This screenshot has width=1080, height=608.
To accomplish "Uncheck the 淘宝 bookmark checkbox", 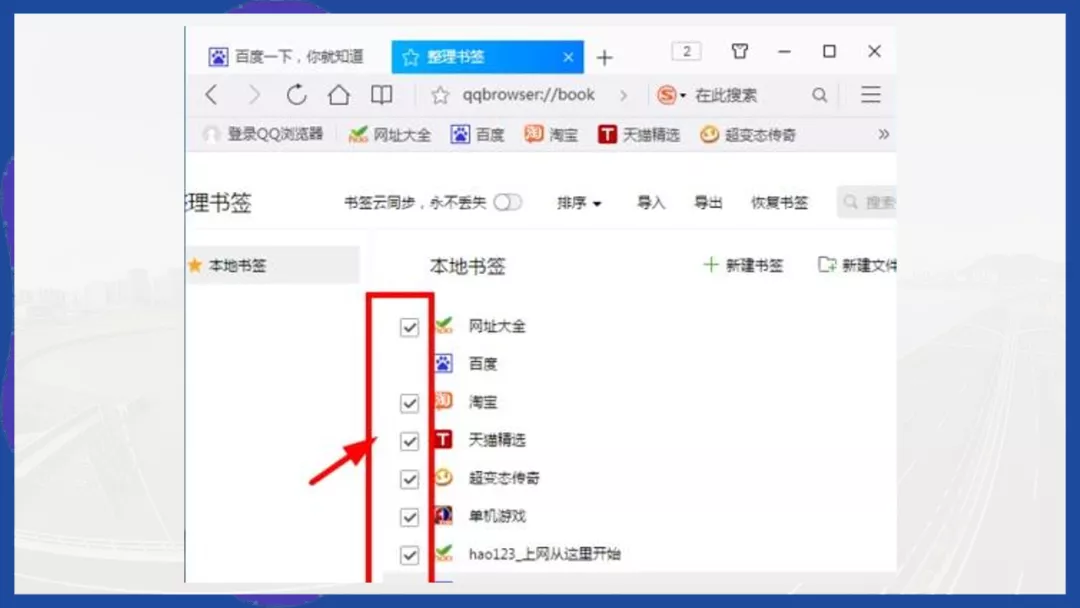I will [409, 402].
